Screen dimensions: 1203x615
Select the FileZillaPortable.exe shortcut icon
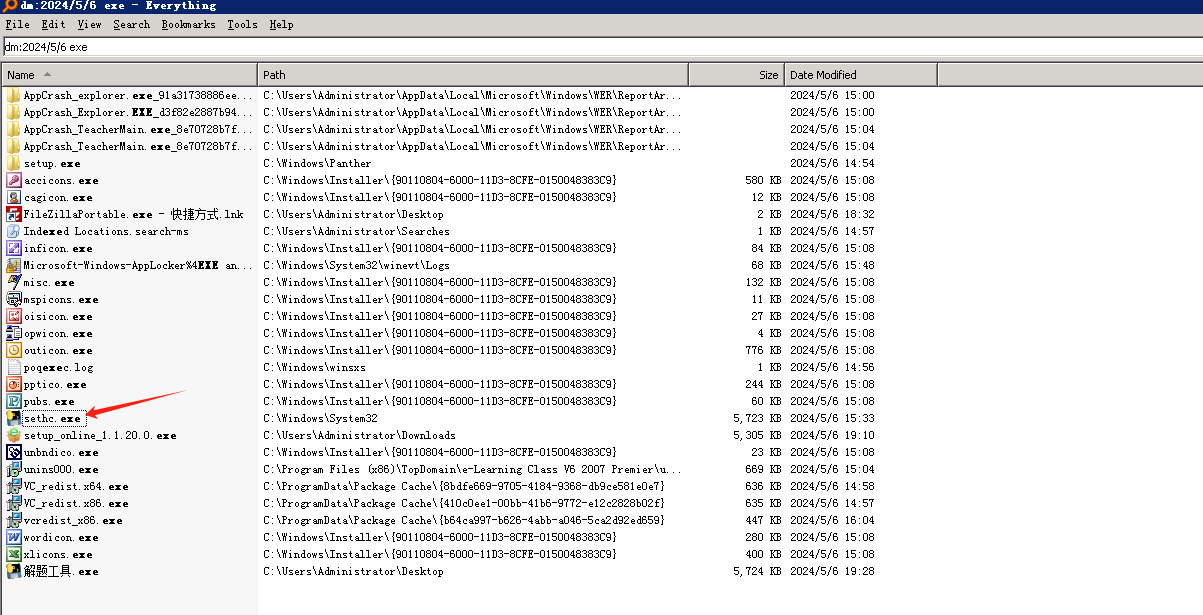(x=14, y=214)
